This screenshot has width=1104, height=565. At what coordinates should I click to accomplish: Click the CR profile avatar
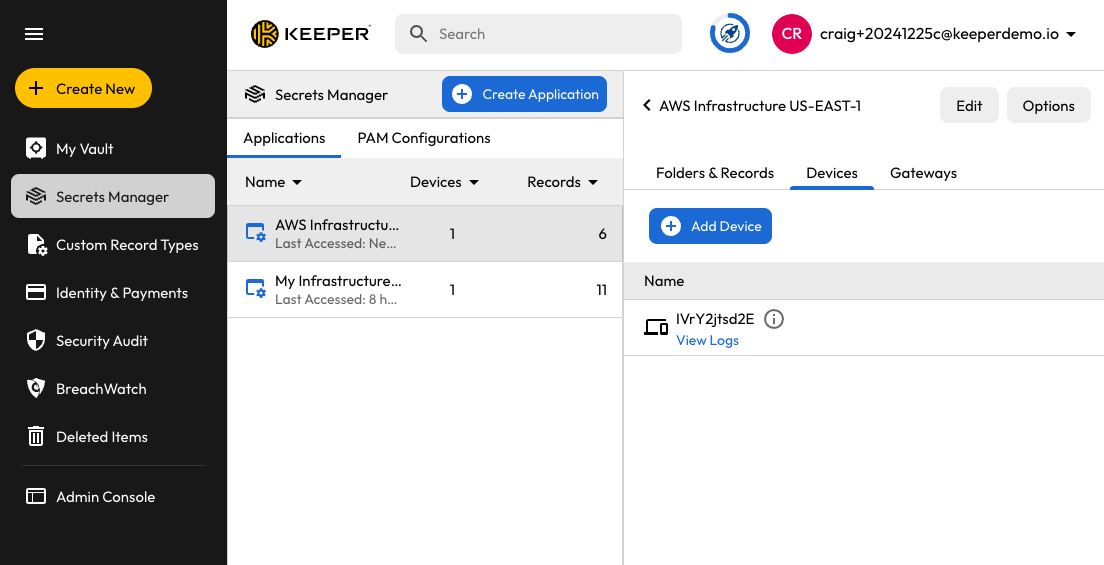coord(791,34)
